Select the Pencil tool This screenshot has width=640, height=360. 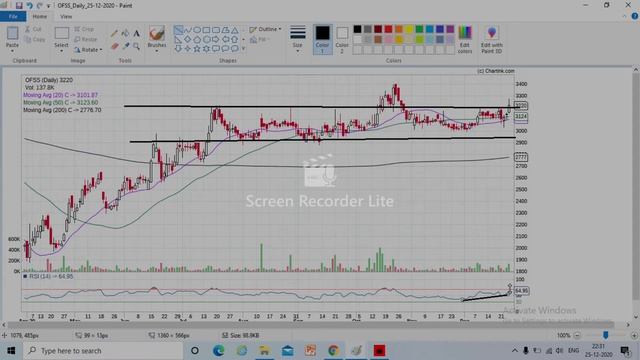click(115, 33)
